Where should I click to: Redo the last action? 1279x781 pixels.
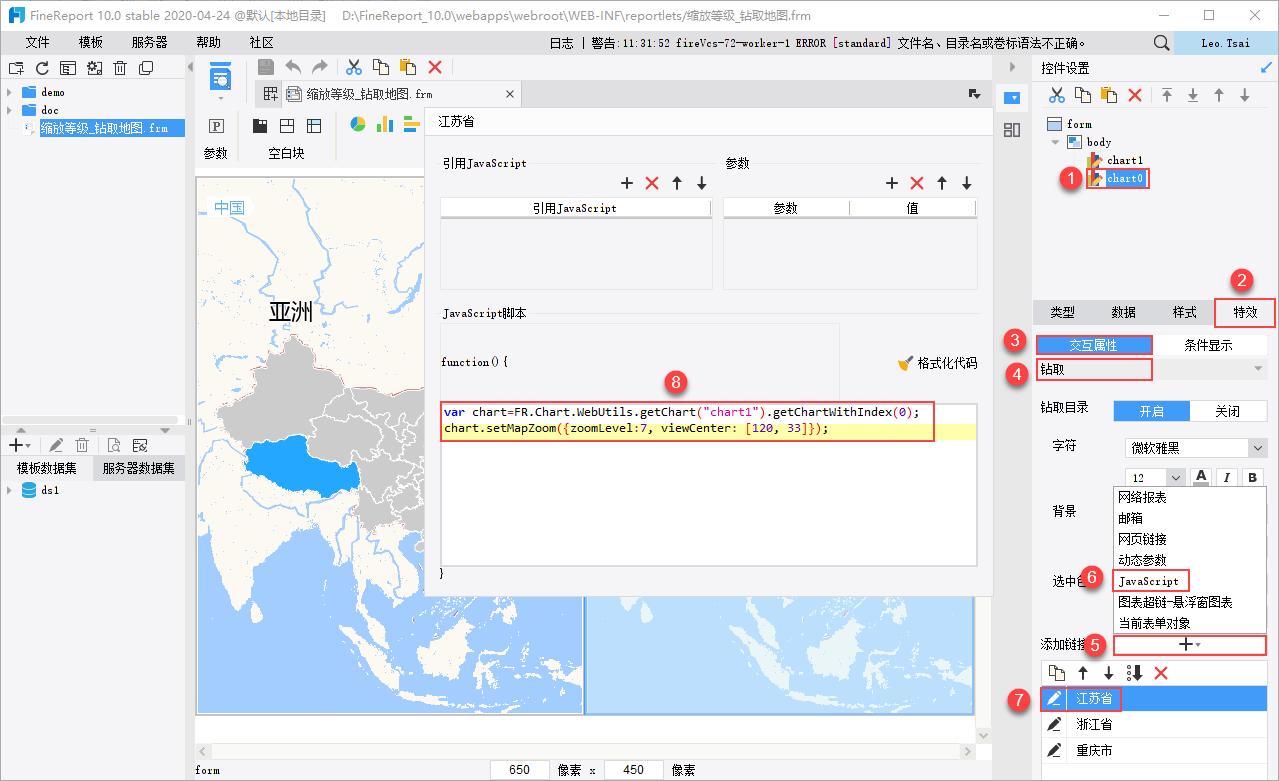point(320,67)
